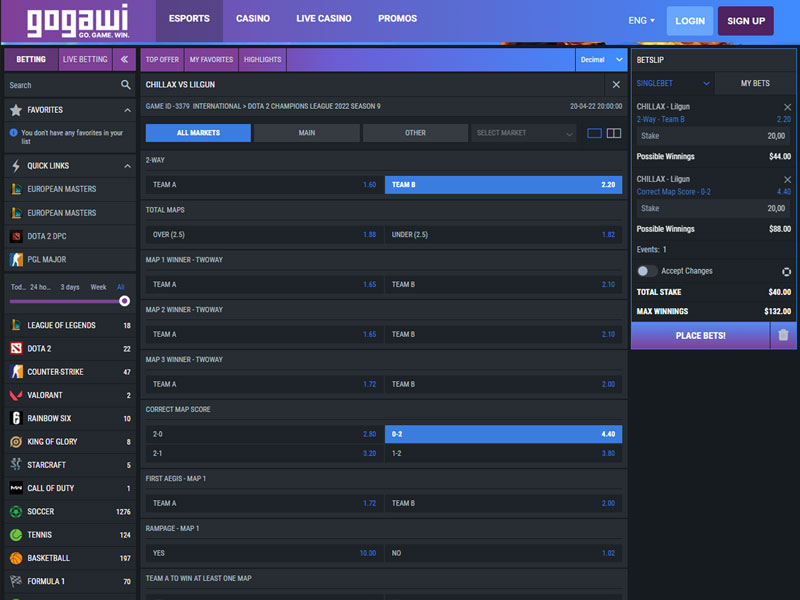Close the Chillax vs Lilgun match panel
Screen dimensions: 800x600
coord(616,85)
